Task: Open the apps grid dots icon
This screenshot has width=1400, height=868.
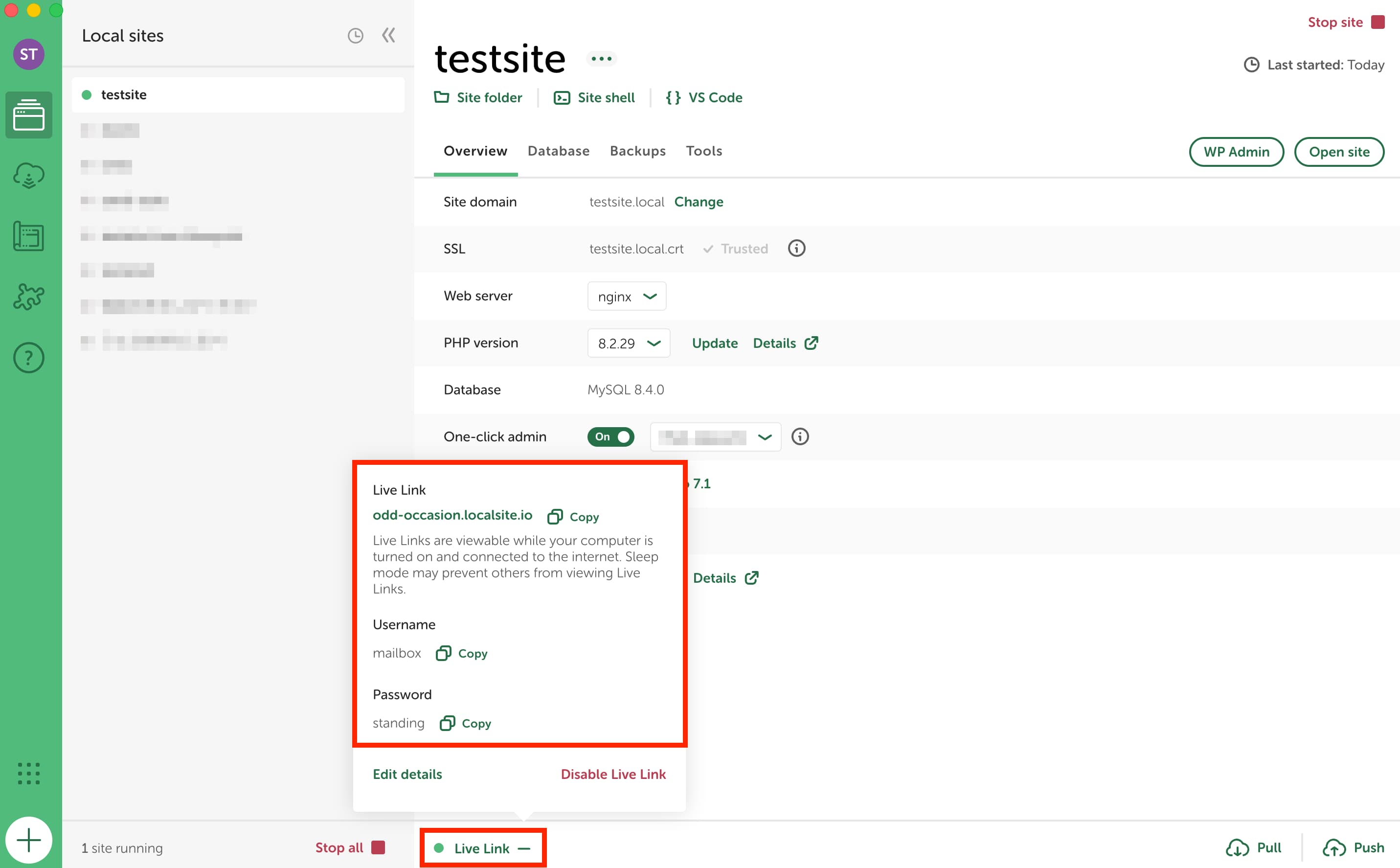Action: (29, 773)
